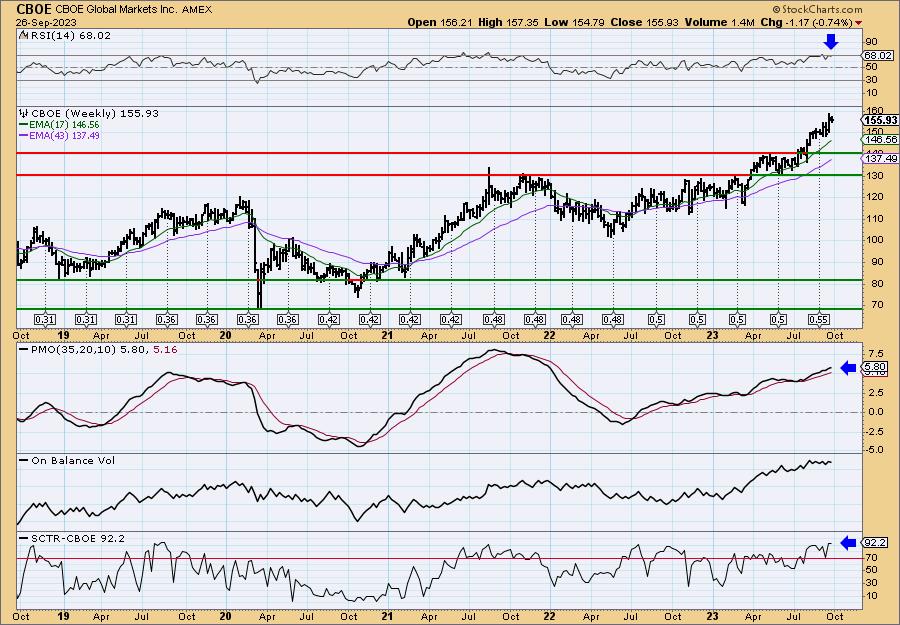Click the PMO(35,20,10) 5.80, 5.16 legend
The width and height of the screenshot is (900, 625).
104,348
